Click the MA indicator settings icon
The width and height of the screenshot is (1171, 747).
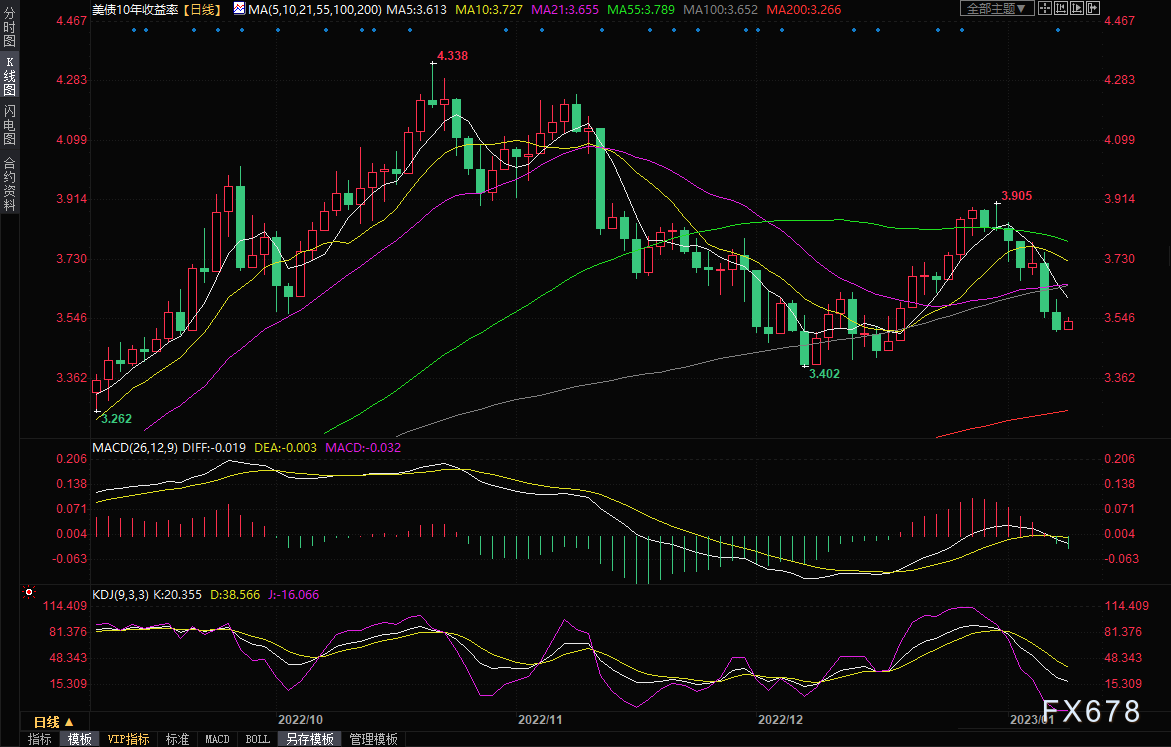pyautogui.click(x=239, y=8)
